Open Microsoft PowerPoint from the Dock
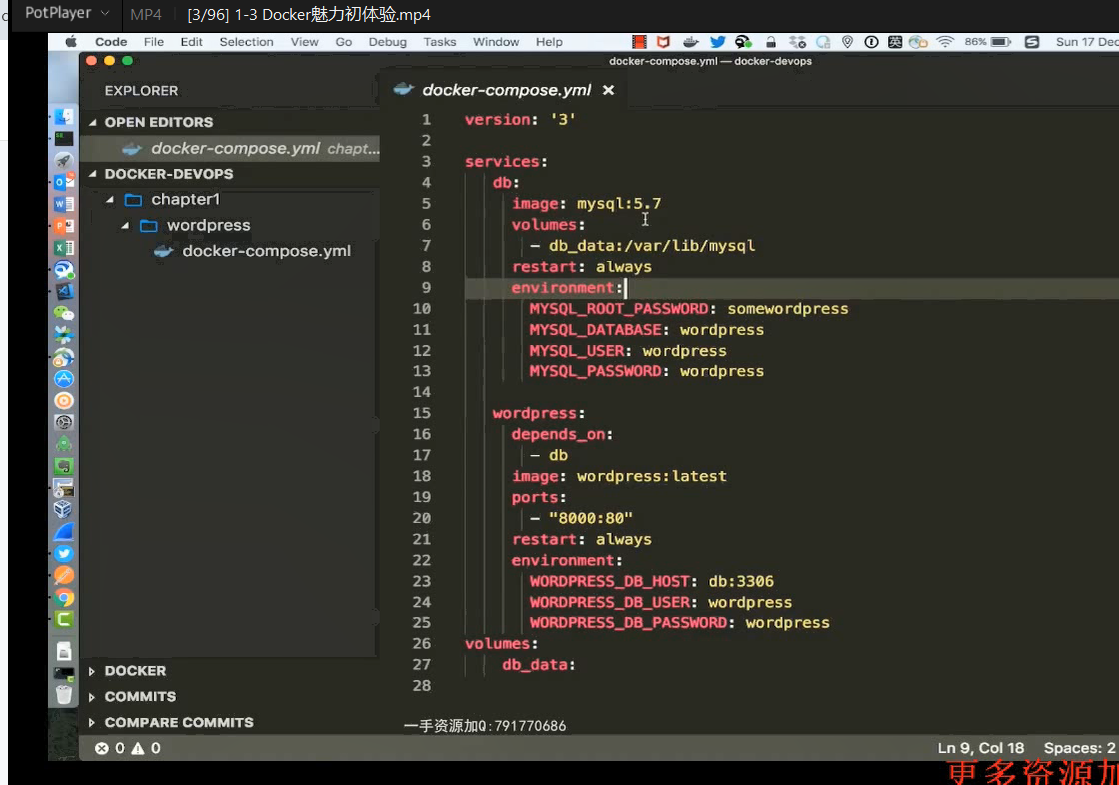The image size is (1119, 785). pyautogui.click(x=64, y=226)
